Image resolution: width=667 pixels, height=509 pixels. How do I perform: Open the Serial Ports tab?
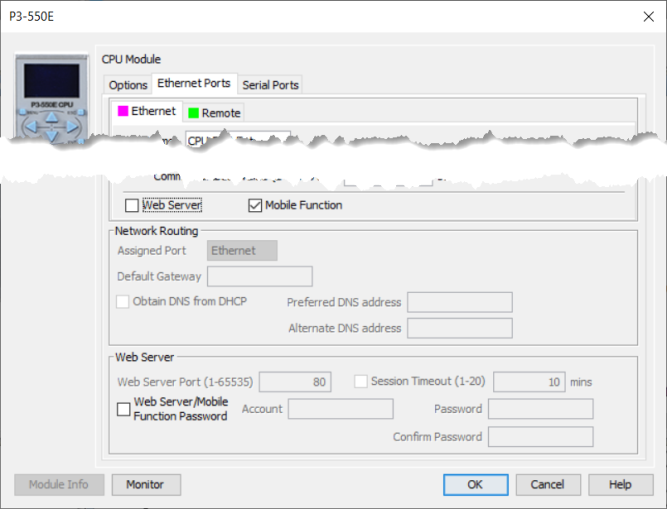270,85
